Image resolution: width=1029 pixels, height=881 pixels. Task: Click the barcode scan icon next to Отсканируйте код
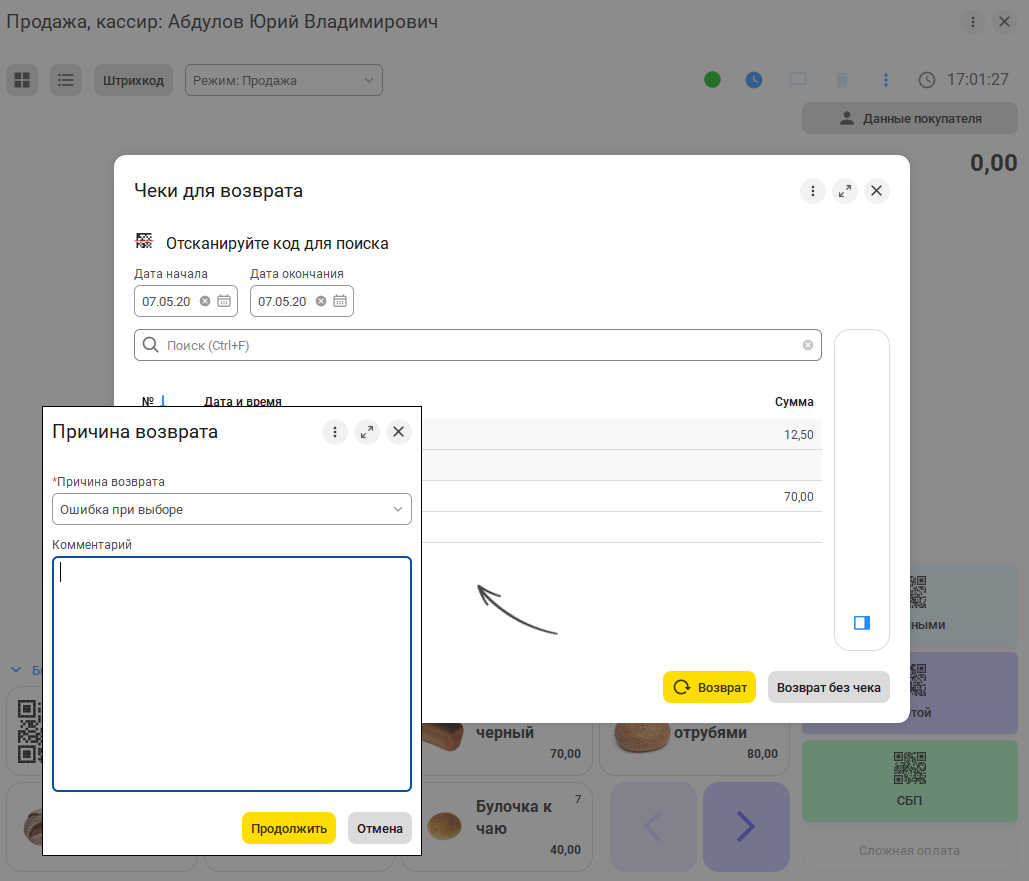[144, 241]
